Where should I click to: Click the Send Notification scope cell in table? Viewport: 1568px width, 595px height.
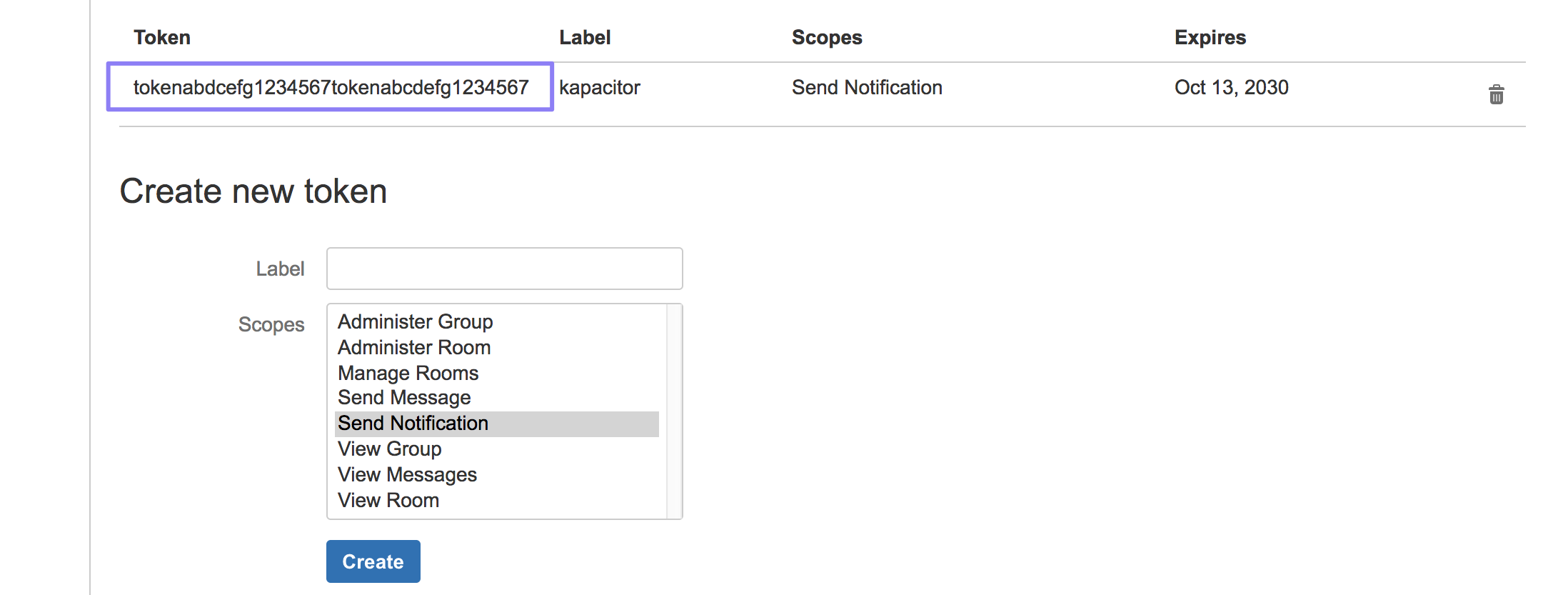click(x=867, y=87)
